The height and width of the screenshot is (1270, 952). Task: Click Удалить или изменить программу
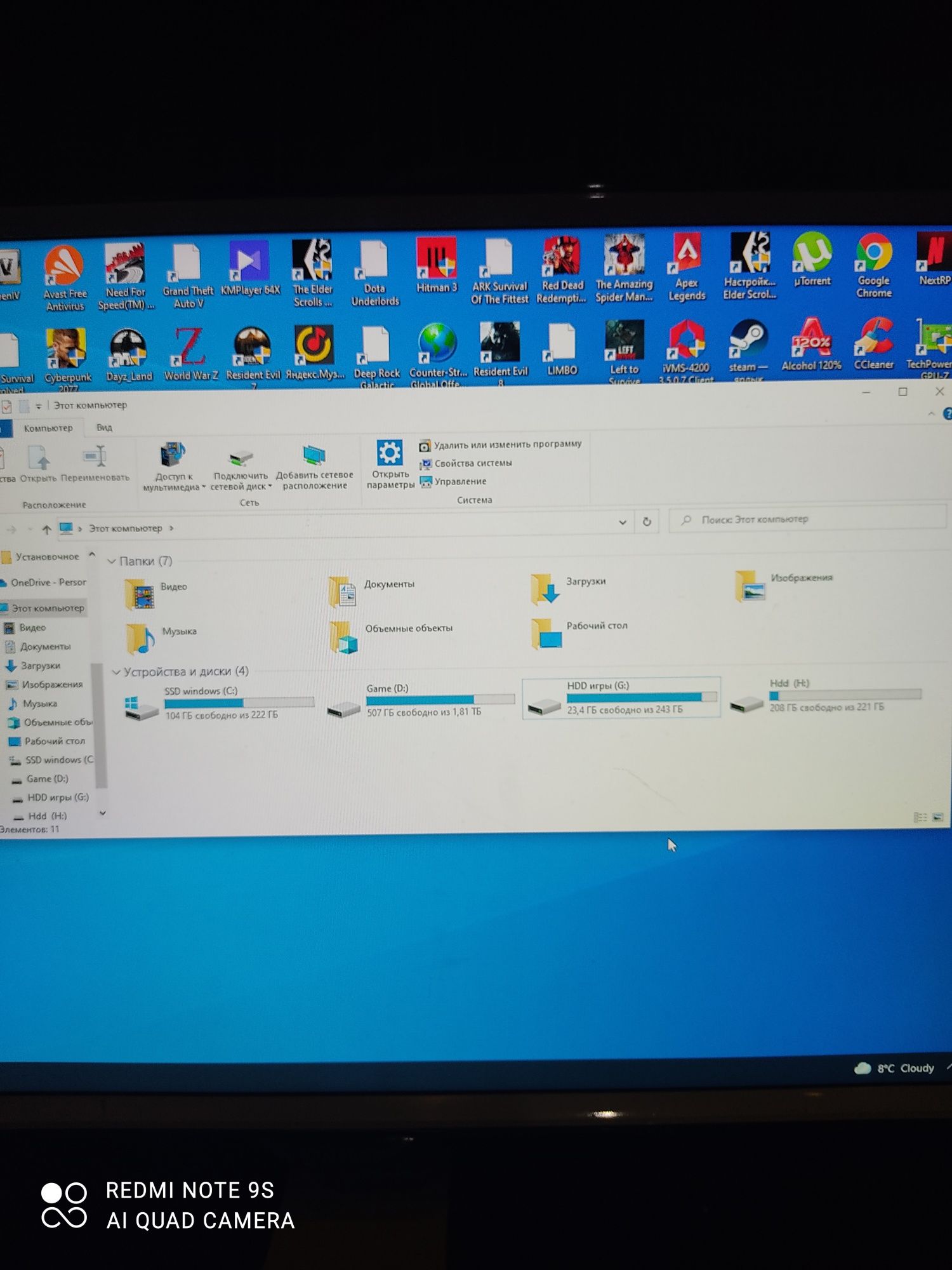pyautogui.click(x=500, y=444)
